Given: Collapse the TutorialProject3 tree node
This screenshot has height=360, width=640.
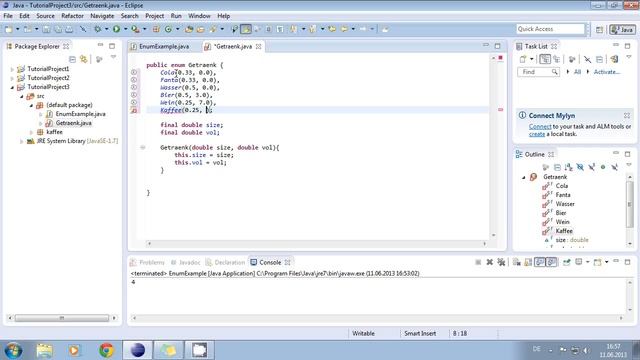Looking at the screenshot, I should pos(12,87).
